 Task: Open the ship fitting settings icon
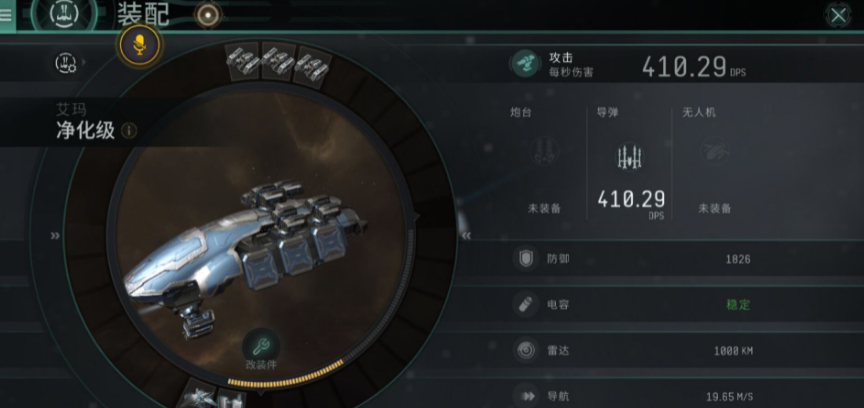66,62
